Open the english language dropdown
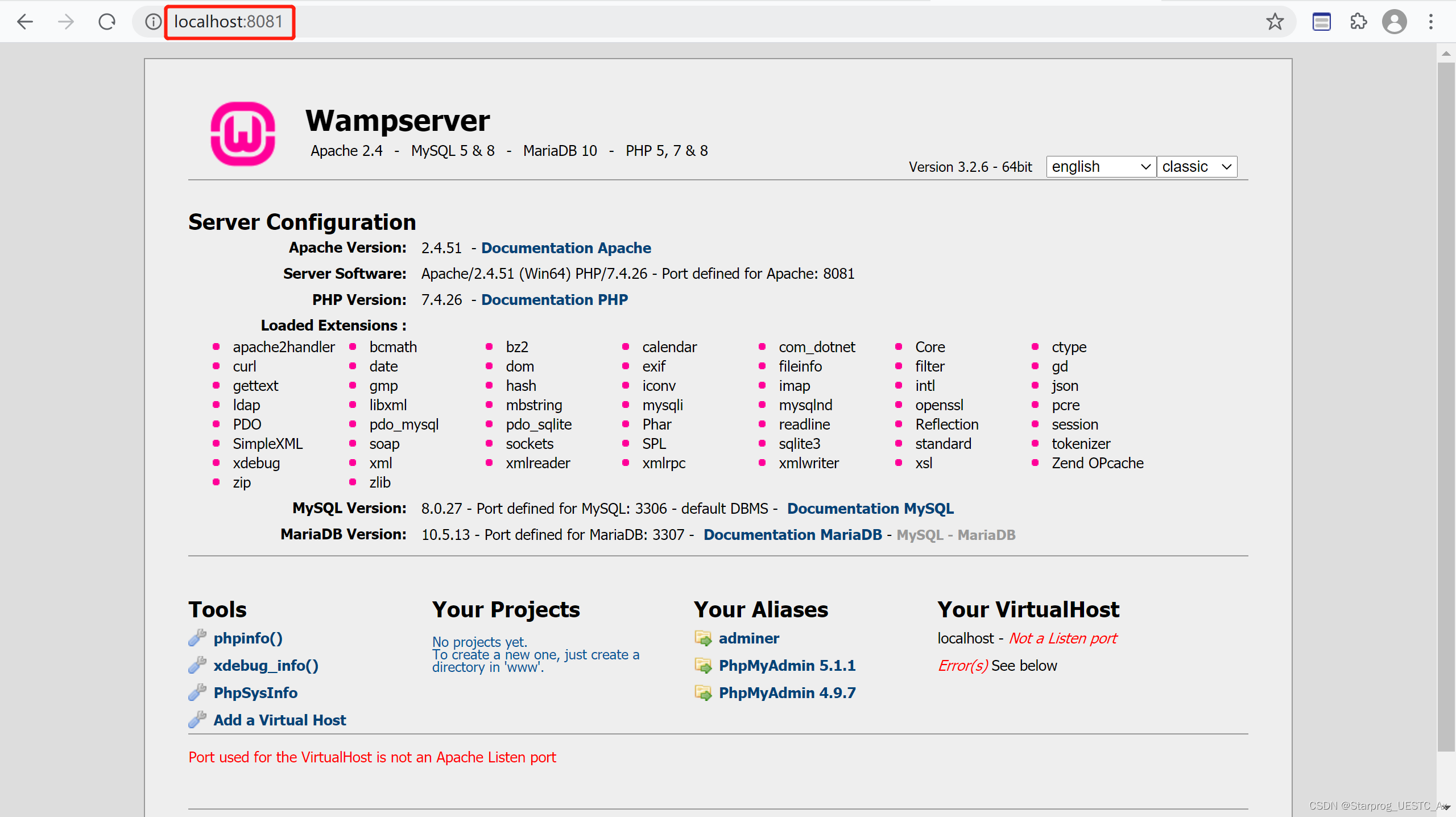Image resolution: width=1456 pixels, height=817 pixels. (1101, 167)
